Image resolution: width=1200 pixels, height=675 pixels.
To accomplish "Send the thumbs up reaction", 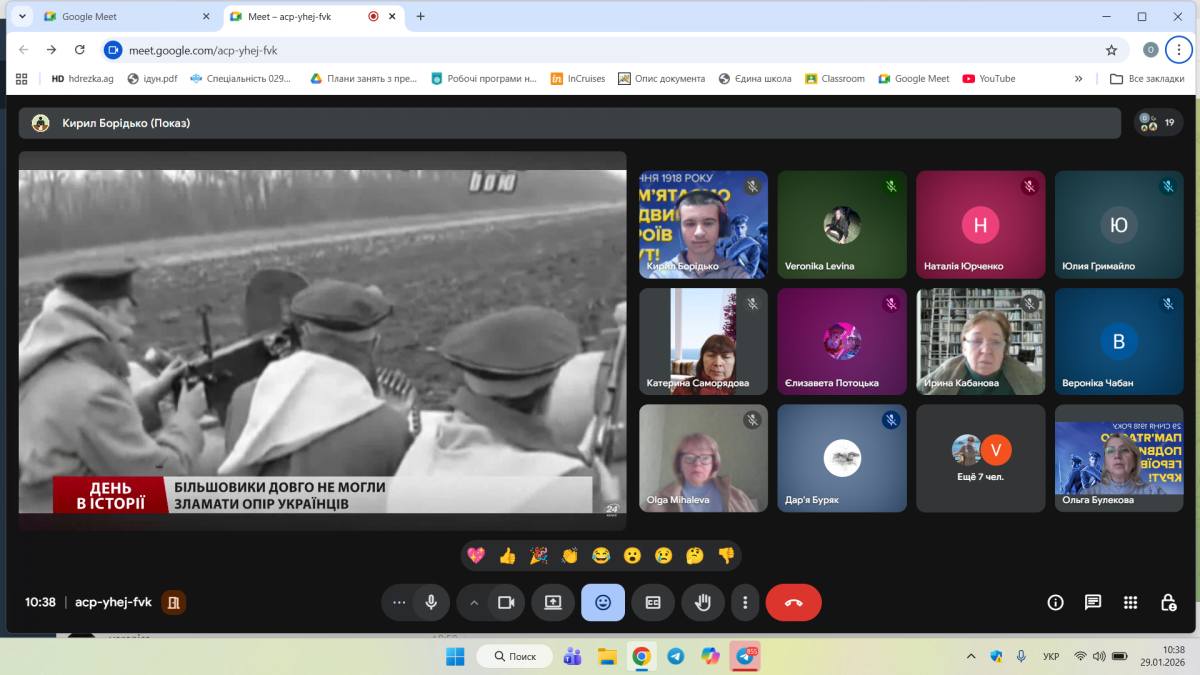I will point(507,555).
